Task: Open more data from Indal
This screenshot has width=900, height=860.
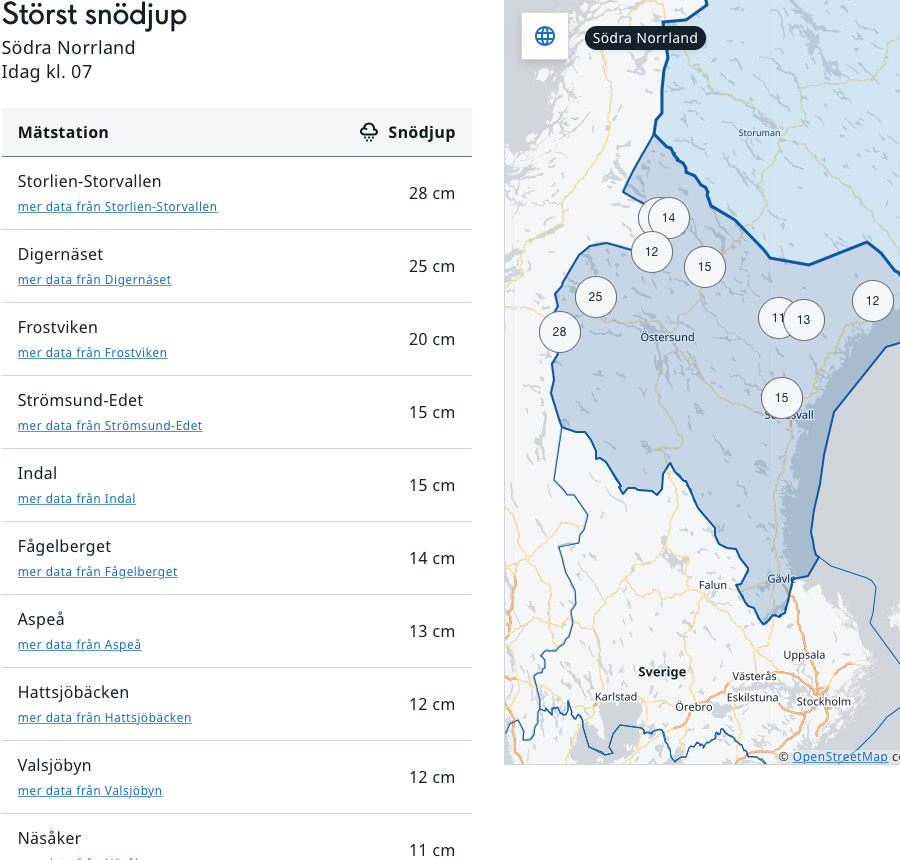Action: 76,499
